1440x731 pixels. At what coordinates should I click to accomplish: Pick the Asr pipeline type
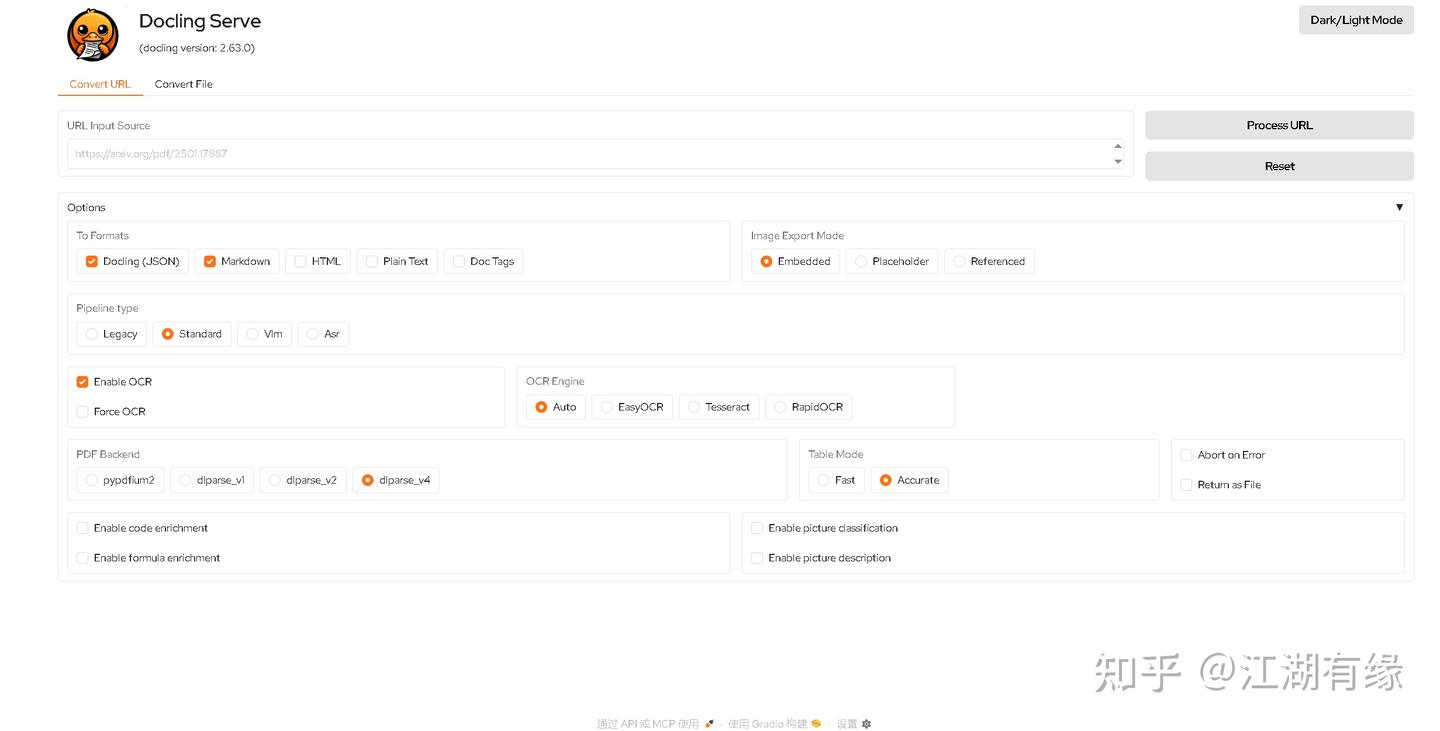coord(313,334)
